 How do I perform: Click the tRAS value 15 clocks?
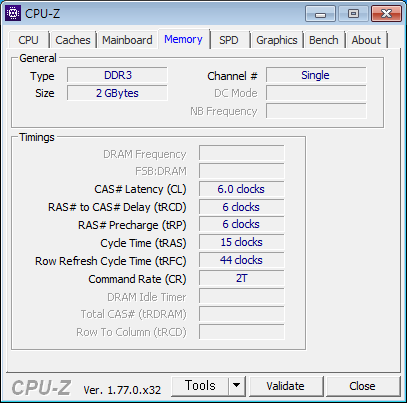click(x=242, y=242)
